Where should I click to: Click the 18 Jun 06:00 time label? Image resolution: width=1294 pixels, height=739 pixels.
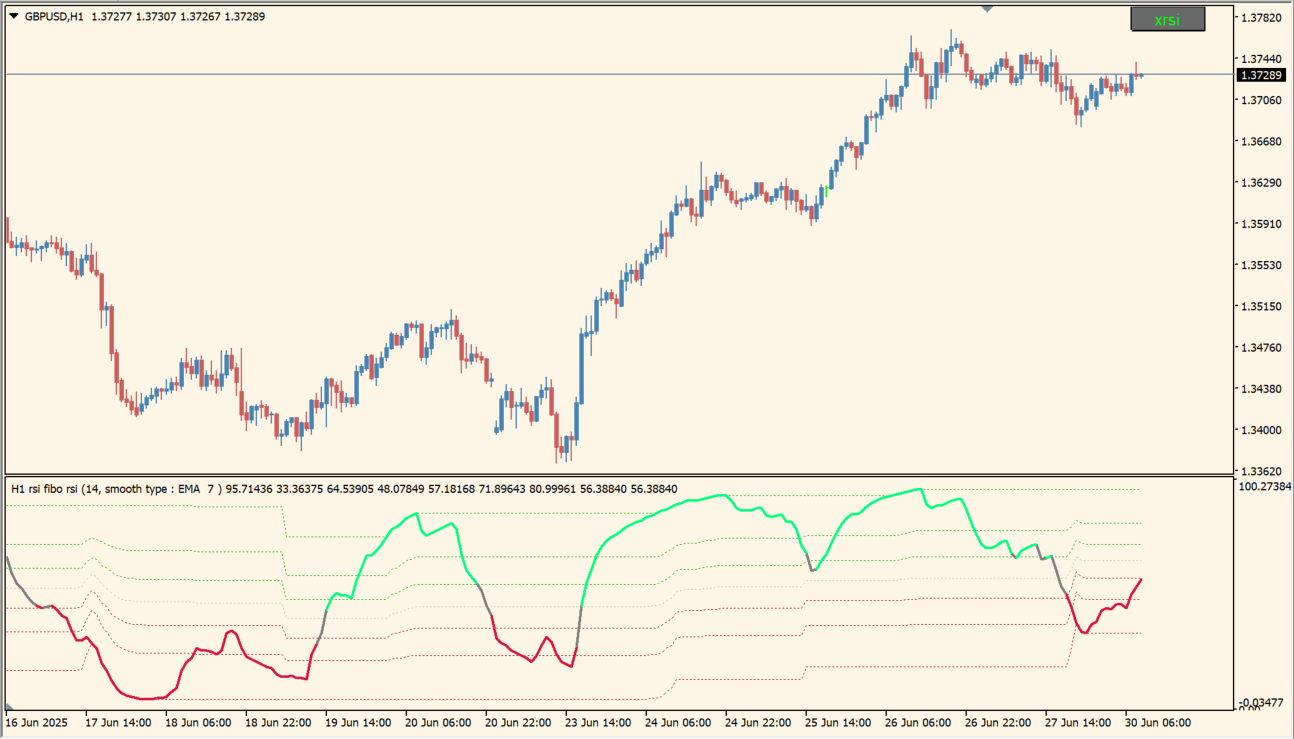[198, 722]
